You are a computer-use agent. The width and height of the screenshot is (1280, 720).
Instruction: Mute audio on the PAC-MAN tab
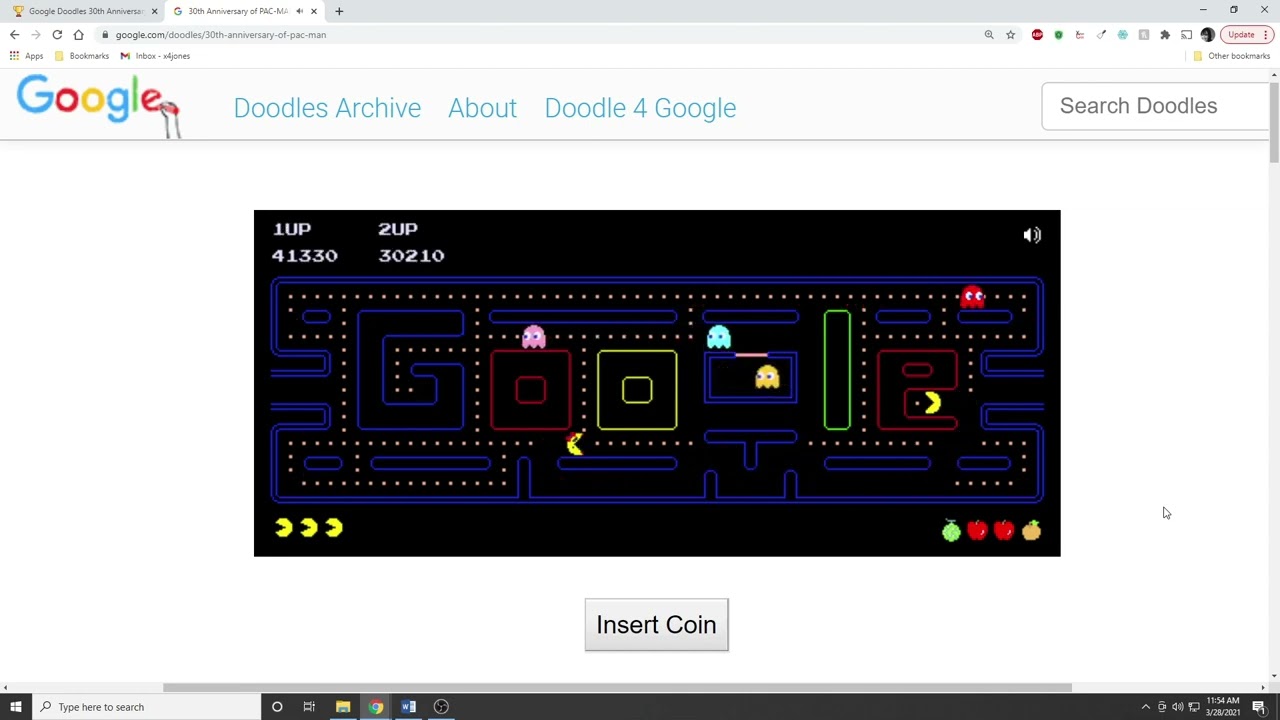[x=299, y=11]
